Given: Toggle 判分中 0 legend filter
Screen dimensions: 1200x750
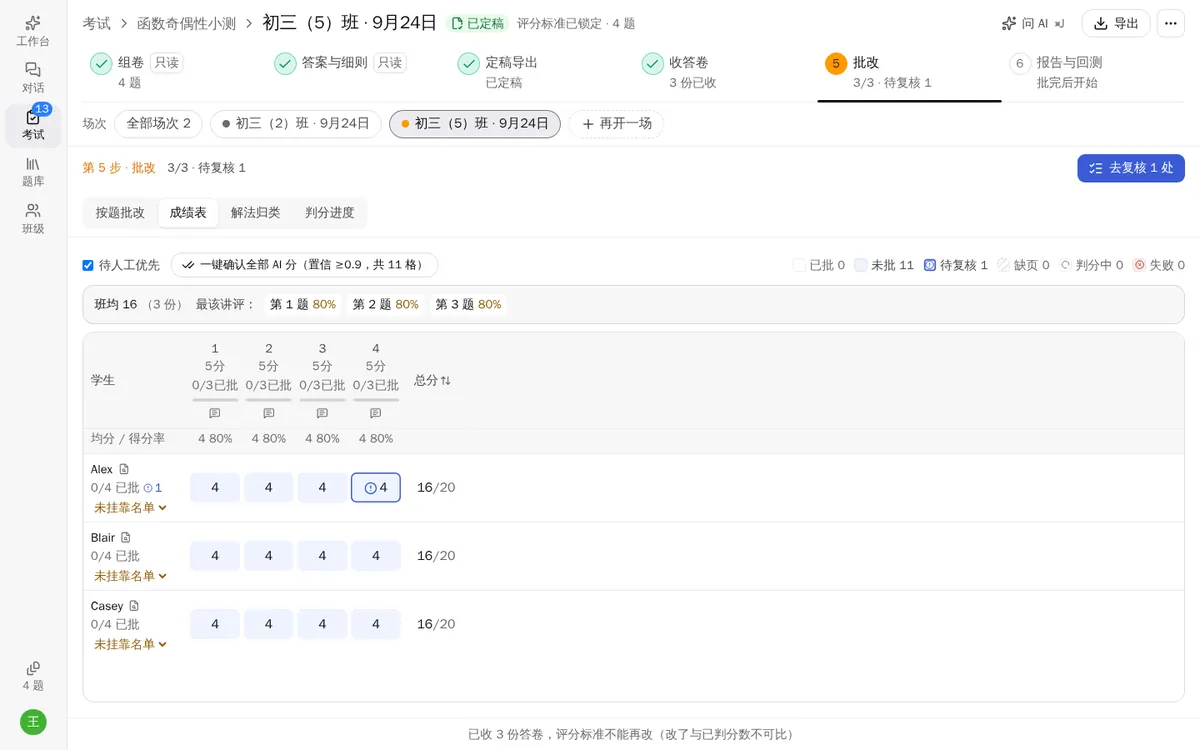Looking at the screenshot, I should click(x=1091, y=265).
